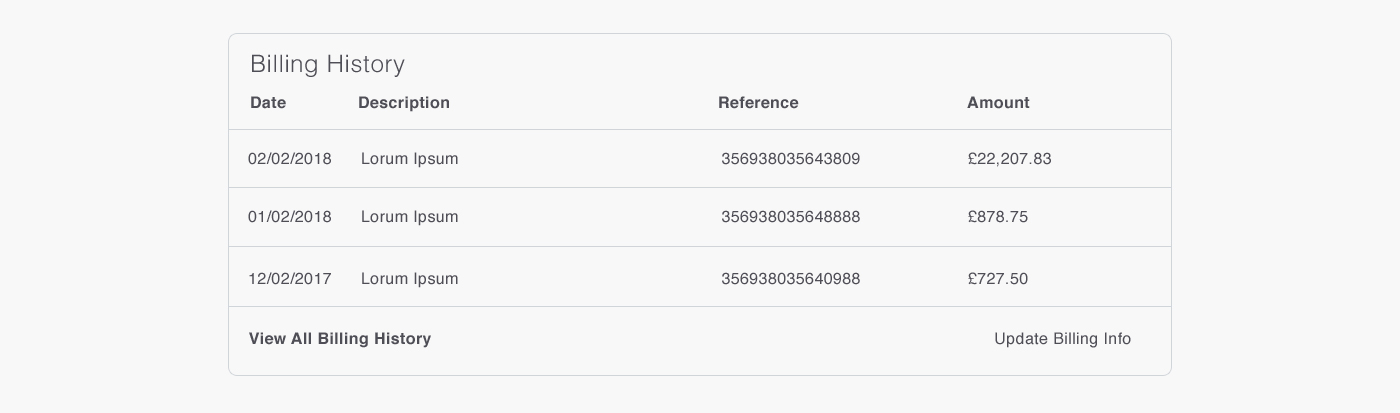Screen dimensions: 1400x413
Task: Click Lorum Ipsum in the 02/02/2018 row
Action: [409, 159]
